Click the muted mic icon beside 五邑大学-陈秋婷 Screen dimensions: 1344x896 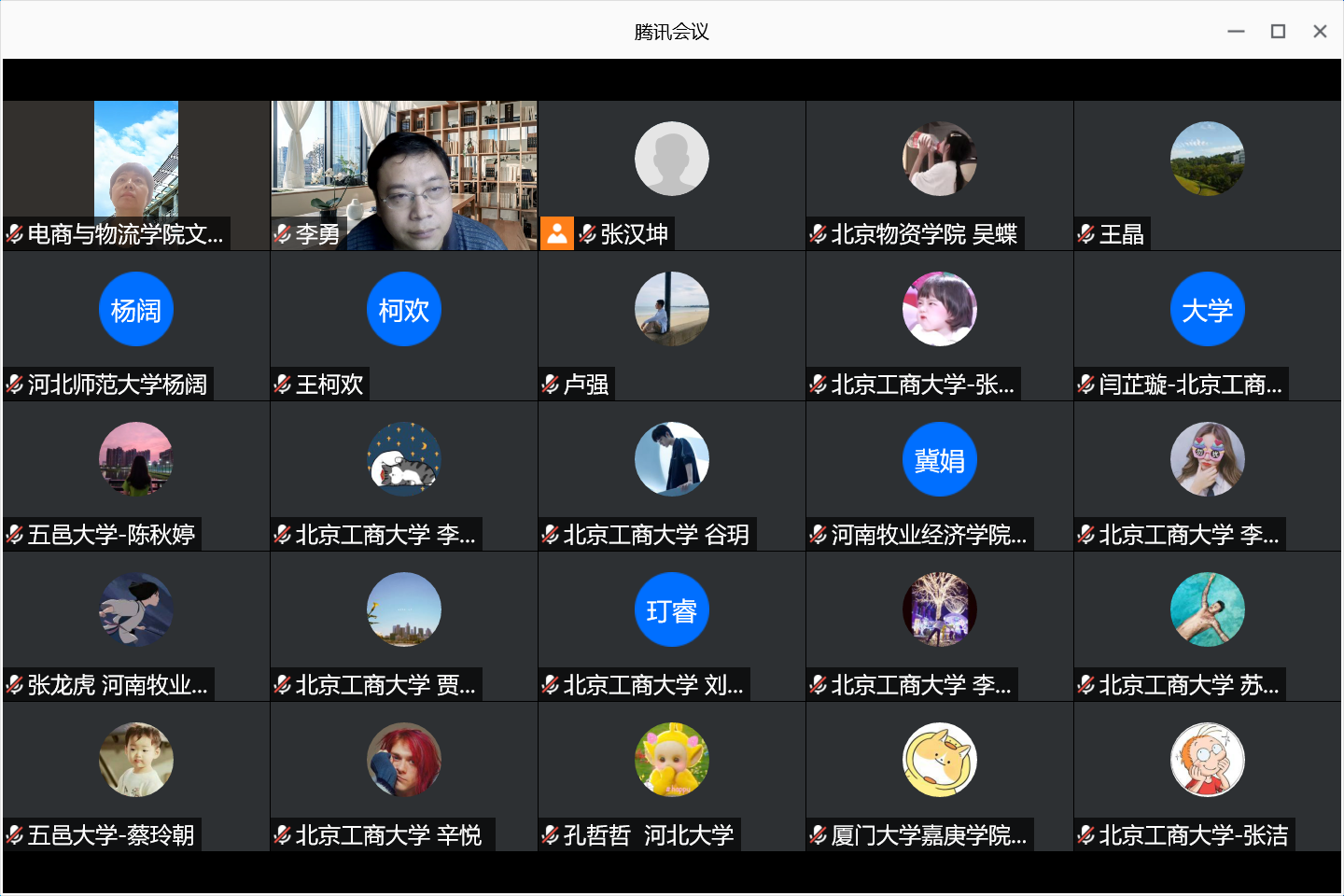15,535
